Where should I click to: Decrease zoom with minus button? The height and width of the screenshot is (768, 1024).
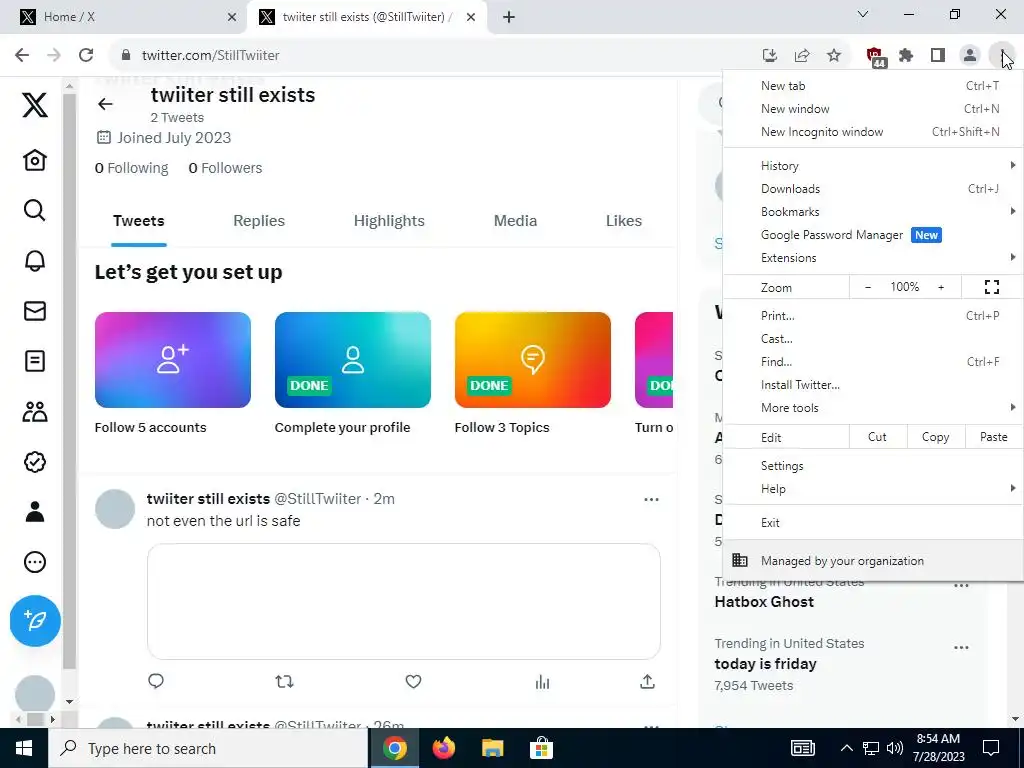[868, 287]
